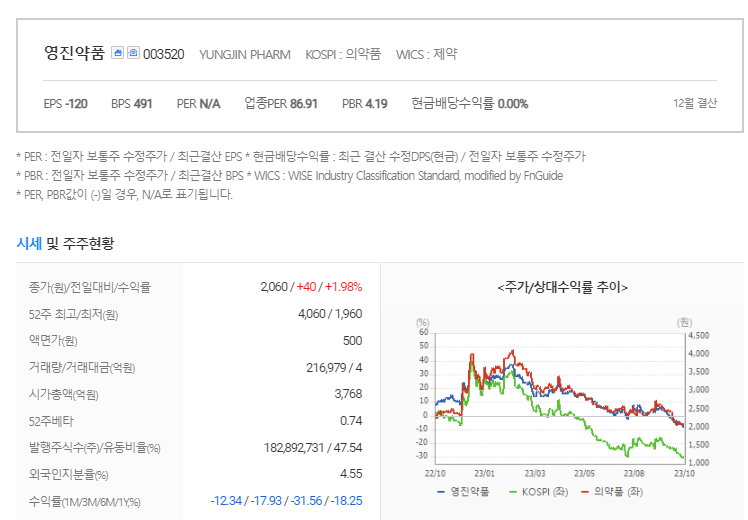The height and width of the screenshot is (520, 748).
Task: Select the YUNGJIN PHARM text
Action: 245,55
